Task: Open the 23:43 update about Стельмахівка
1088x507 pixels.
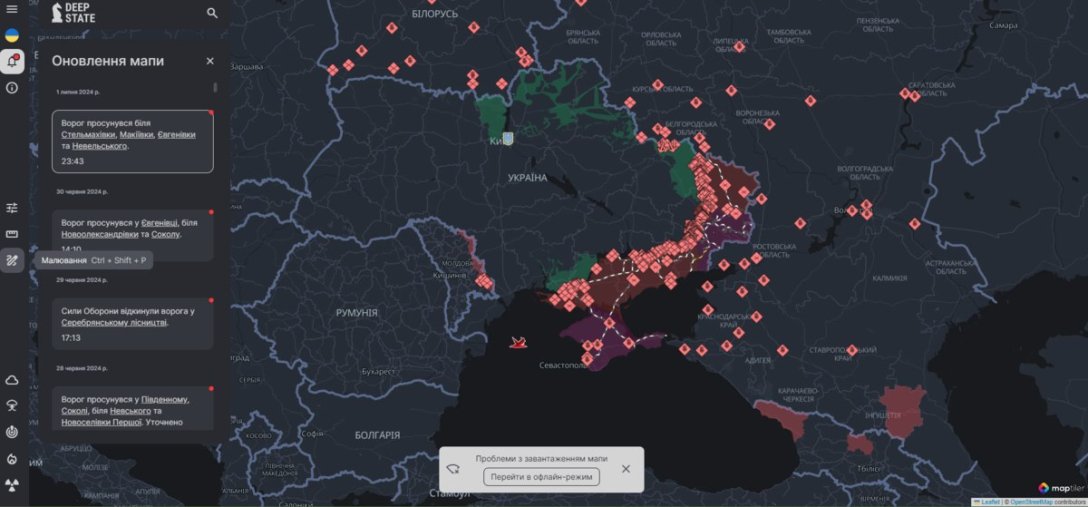Action: (132, 141)
